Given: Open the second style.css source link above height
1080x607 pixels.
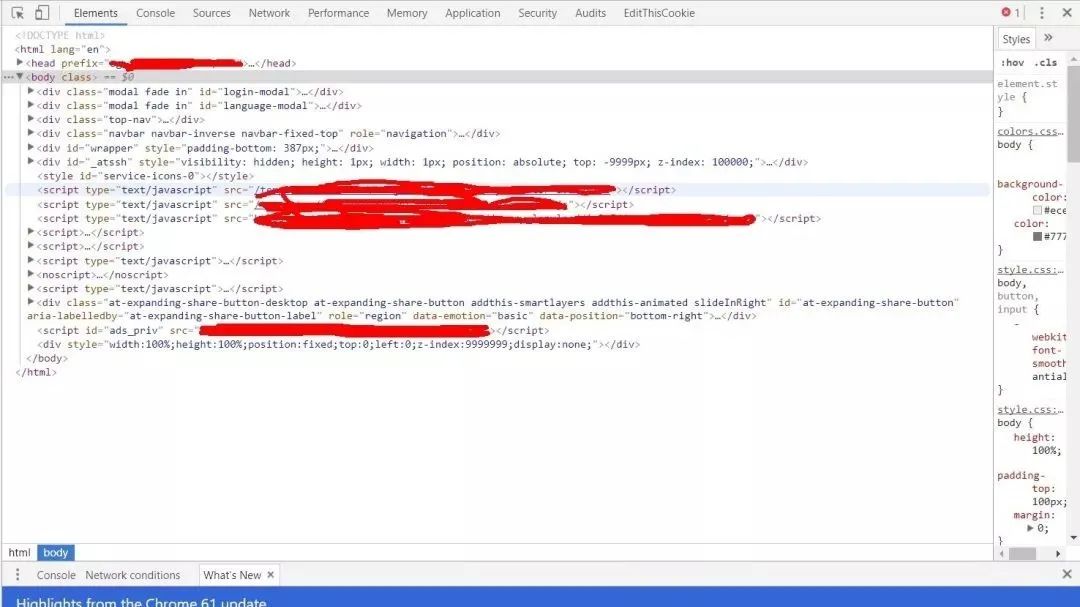Looking at the screenshot, I should tap(1030, 409).
